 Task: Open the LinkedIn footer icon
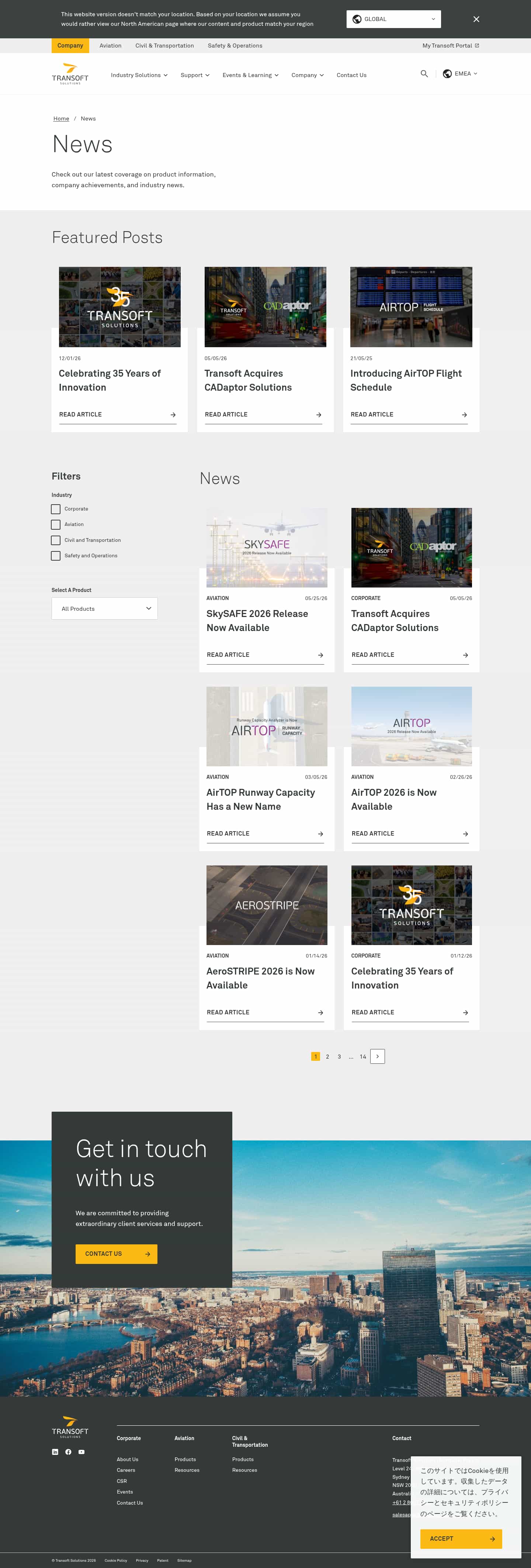(55, 1452)
